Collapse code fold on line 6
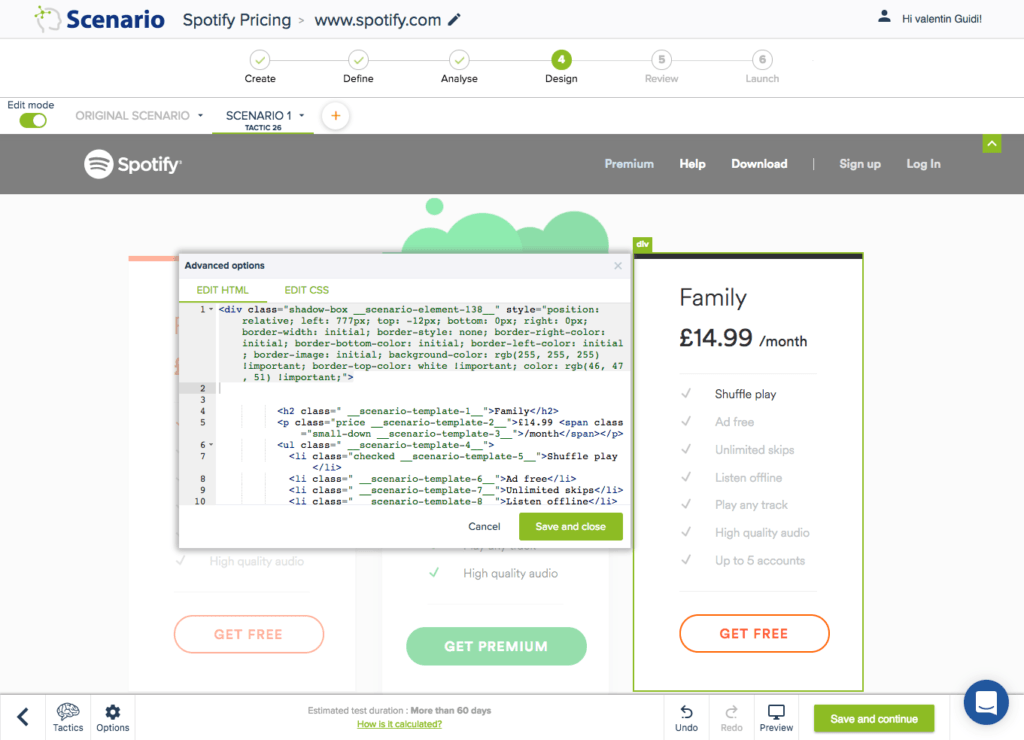 pos(211,445)
